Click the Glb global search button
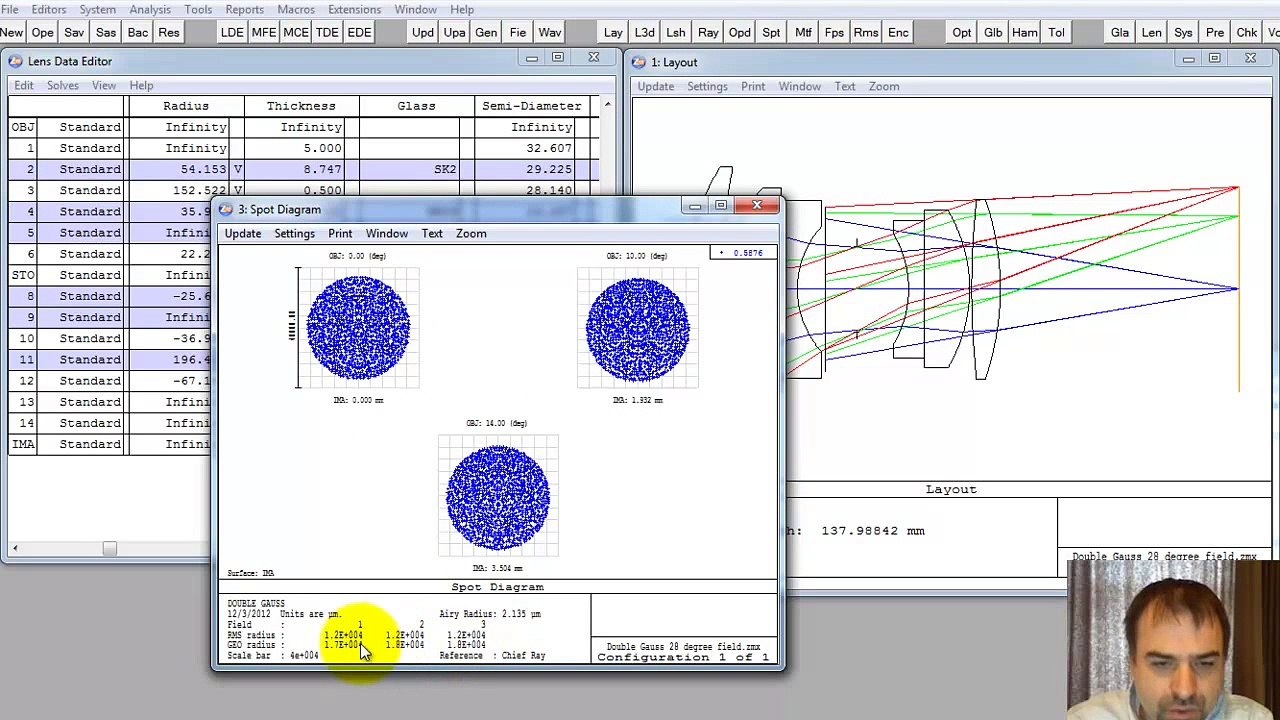The image size is (1280, 720). 993,32
